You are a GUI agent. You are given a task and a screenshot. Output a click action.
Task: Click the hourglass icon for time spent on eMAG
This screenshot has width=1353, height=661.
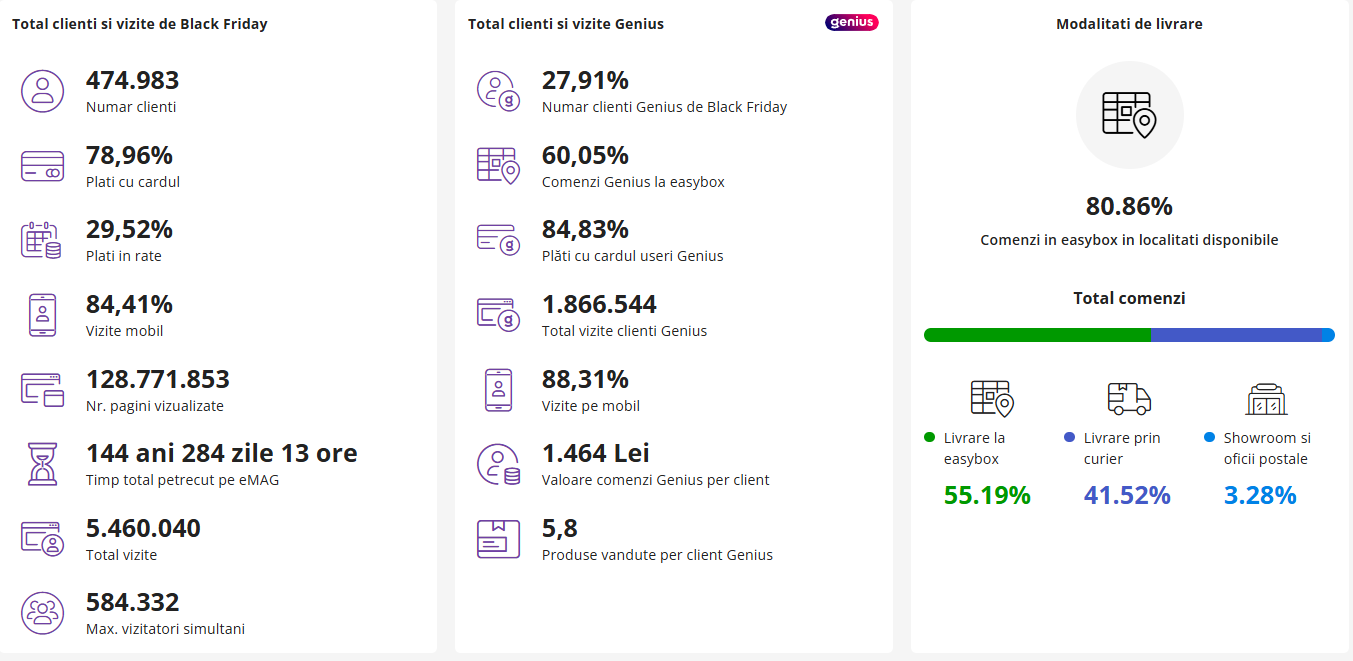click(x=42, y=464)
